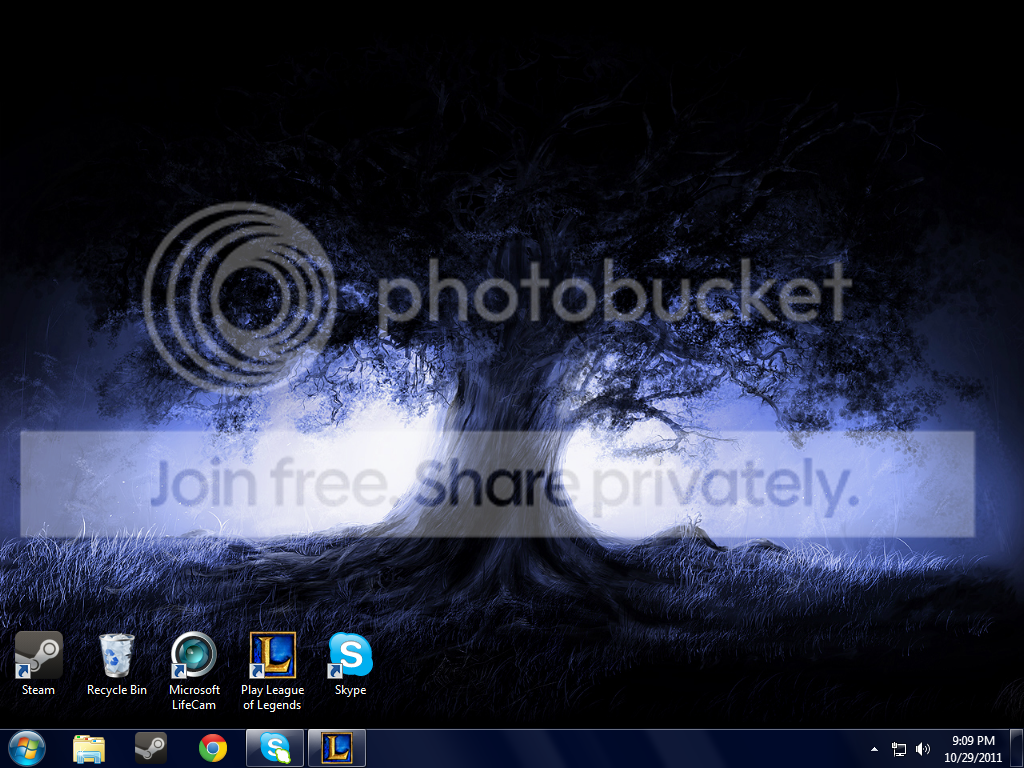The height and width of the screenshot is (768, 1024).
Task: Open Google Chrome from the taskbar
Action: [x=213, y=748]
